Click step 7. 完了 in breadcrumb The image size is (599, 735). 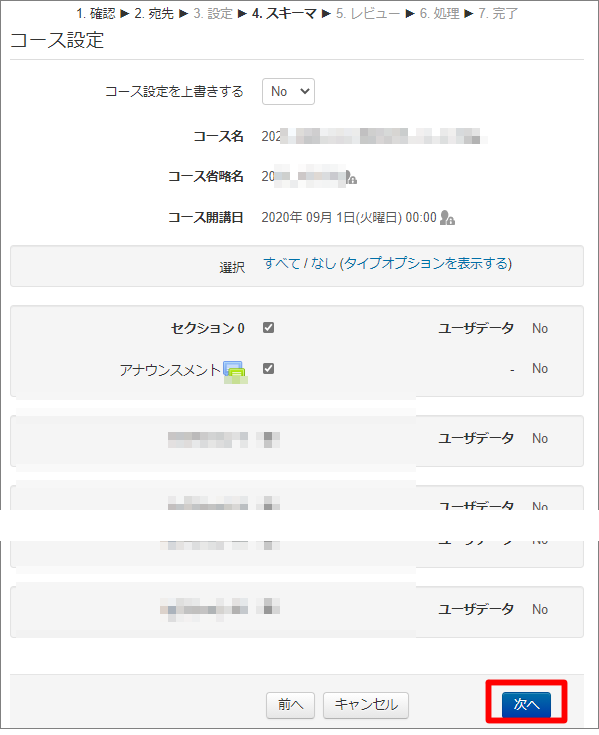coord(498,14)
